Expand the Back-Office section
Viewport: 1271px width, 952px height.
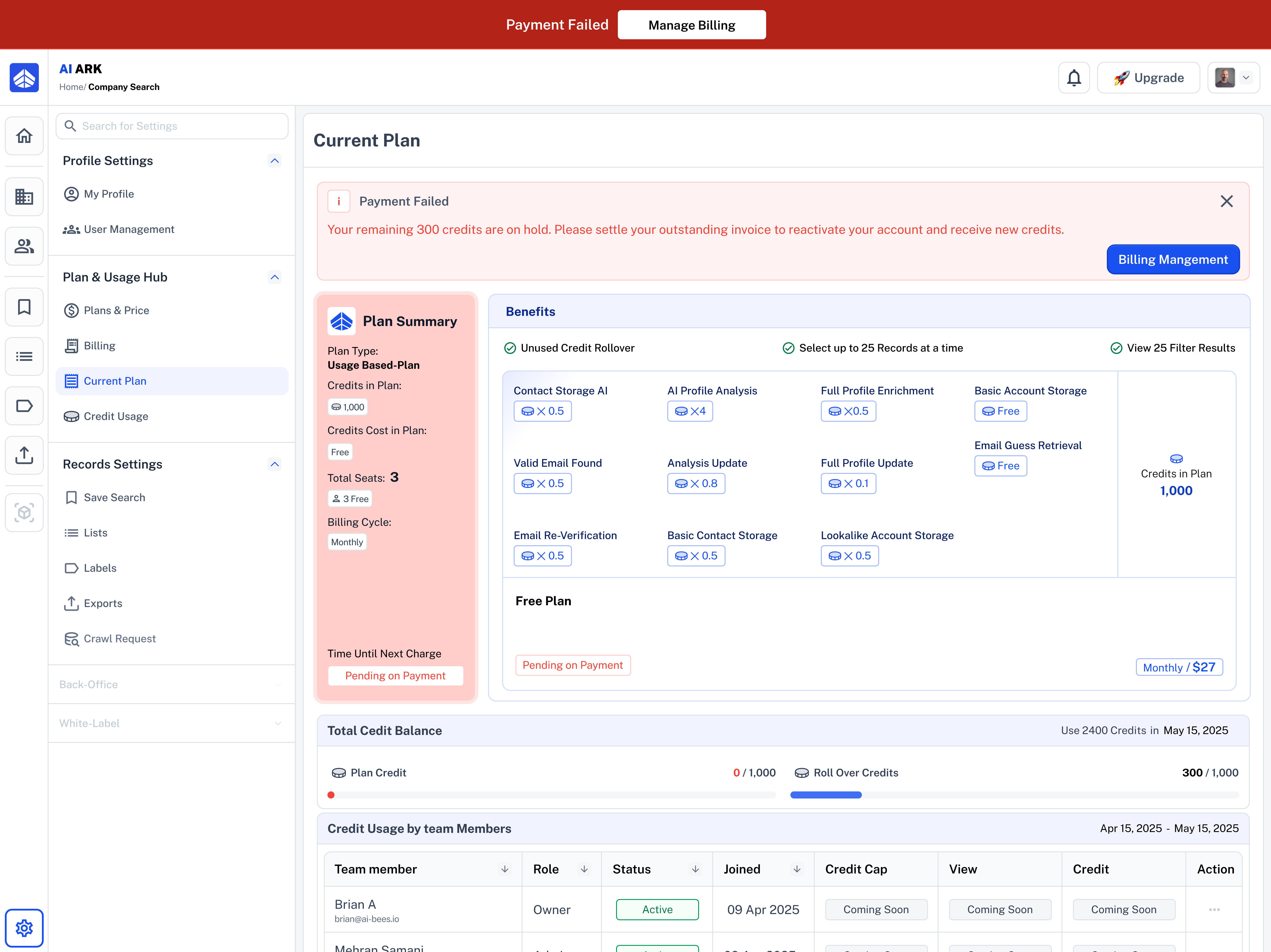click(172, 684)
